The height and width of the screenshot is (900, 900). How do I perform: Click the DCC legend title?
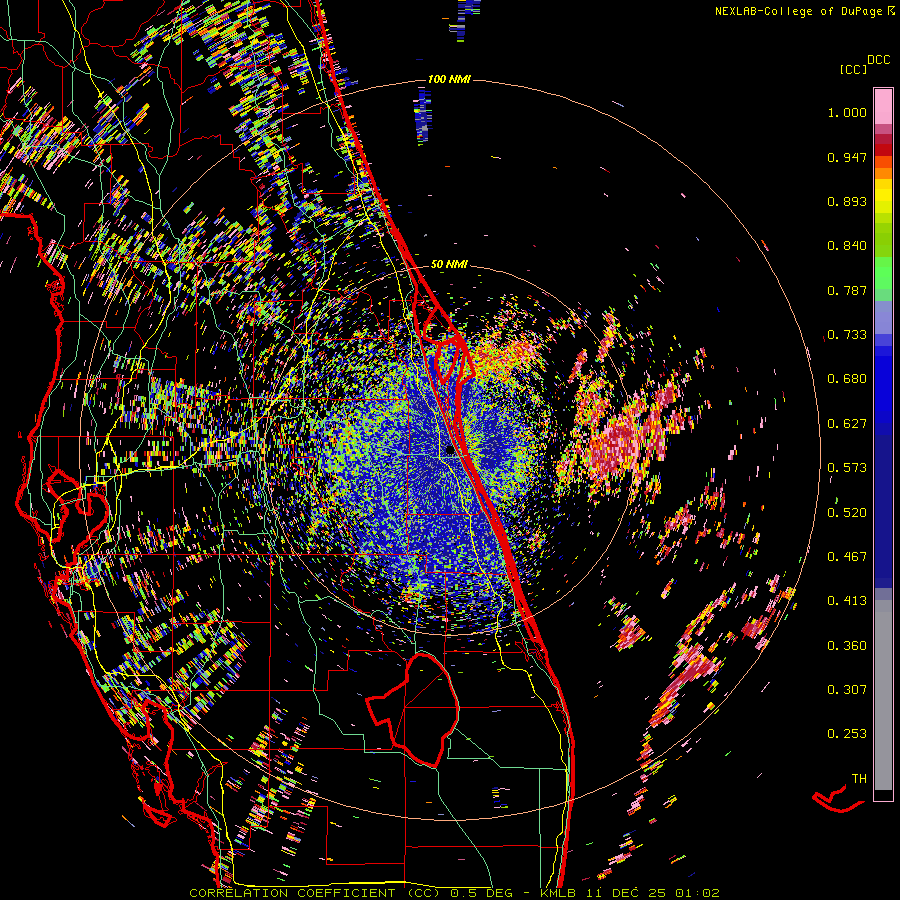[x=879, y=60]
